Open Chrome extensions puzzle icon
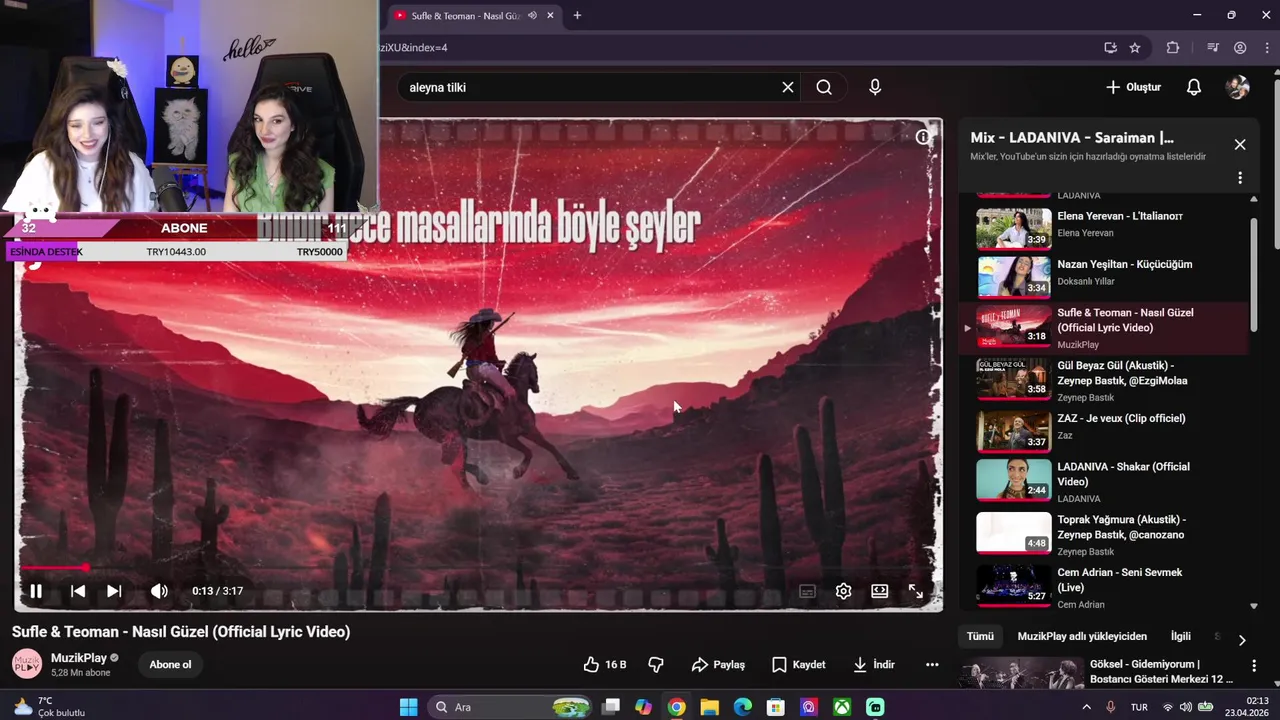 pos(1173,47)
